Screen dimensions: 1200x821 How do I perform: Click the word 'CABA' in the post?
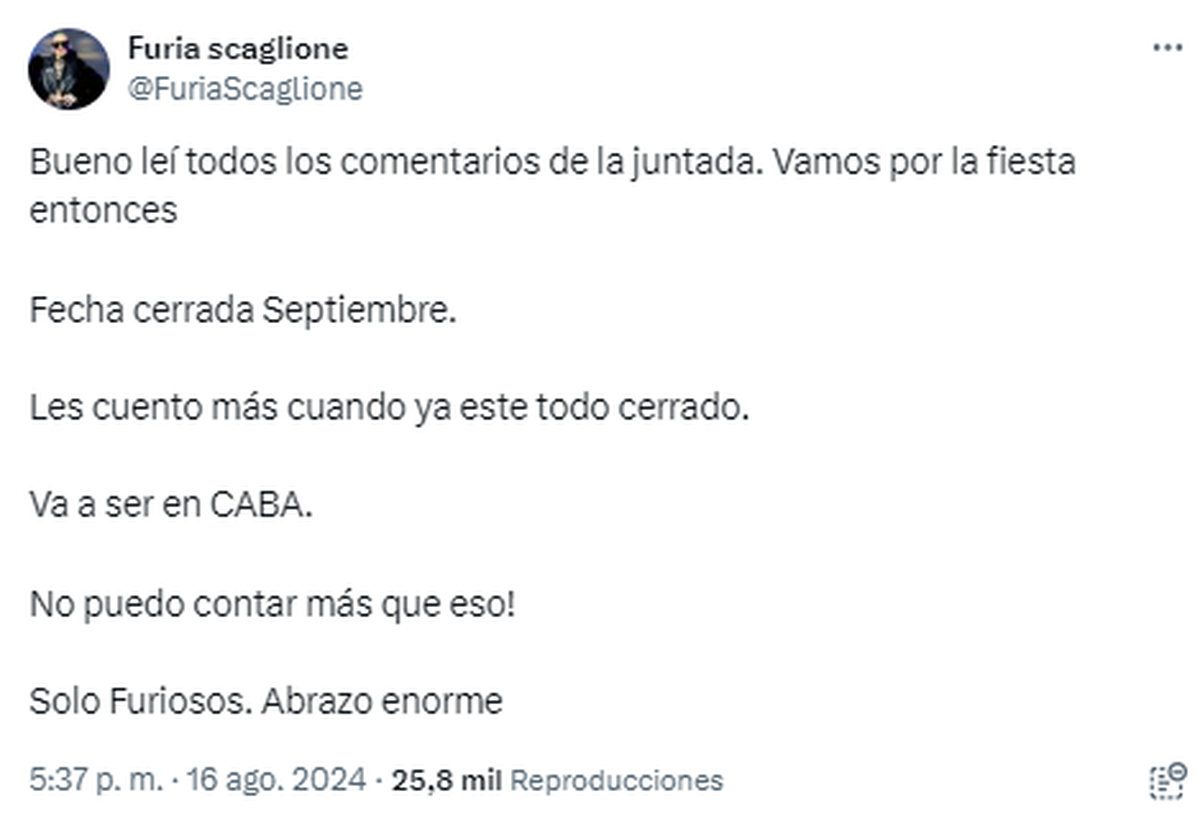coord(260,506)
